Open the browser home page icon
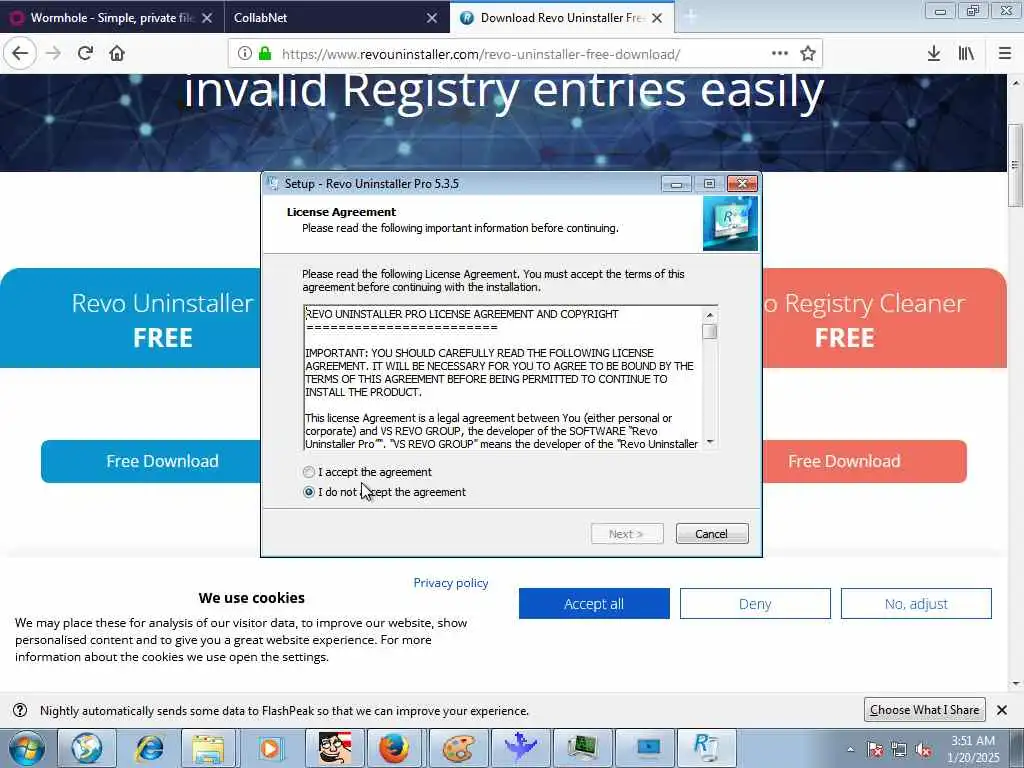1024x768 pixels. (x=117, y=54)
